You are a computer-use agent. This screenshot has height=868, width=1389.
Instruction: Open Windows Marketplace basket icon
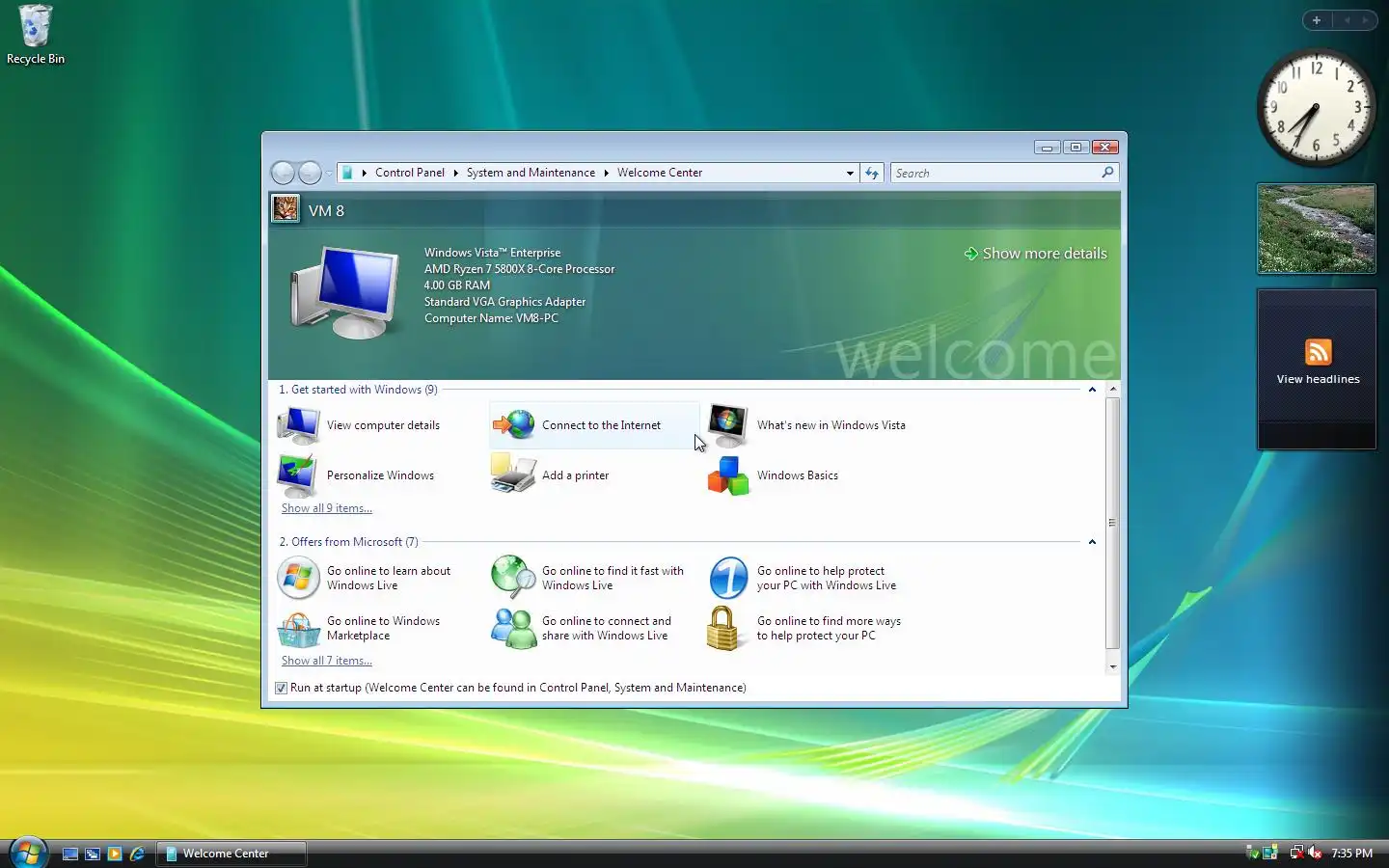tap(298, 629)
